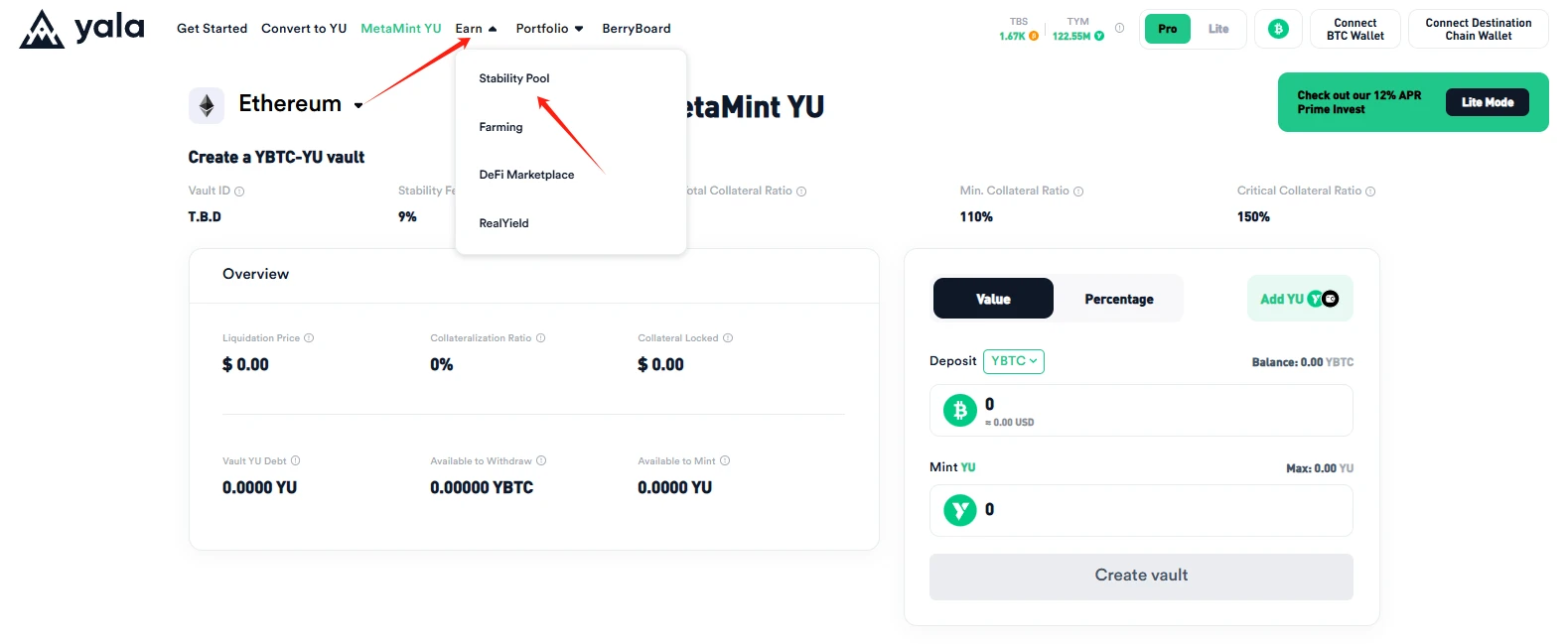Click the Mint YU amount input field
Screen dimensions: 1568x644
pyautogui.click(x=1140, y=510)
